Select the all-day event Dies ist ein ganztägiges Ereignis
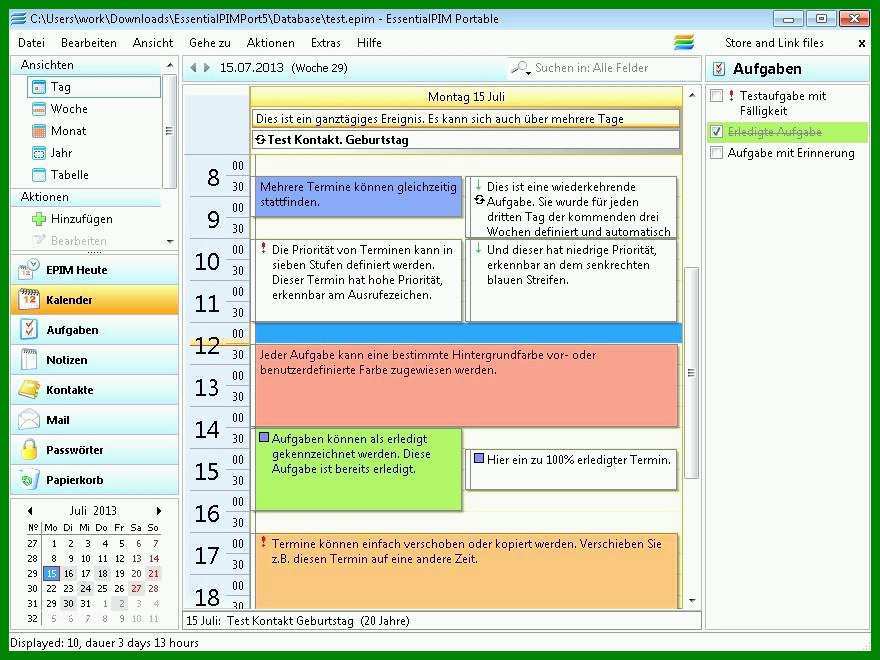 [x=466, y=119]
